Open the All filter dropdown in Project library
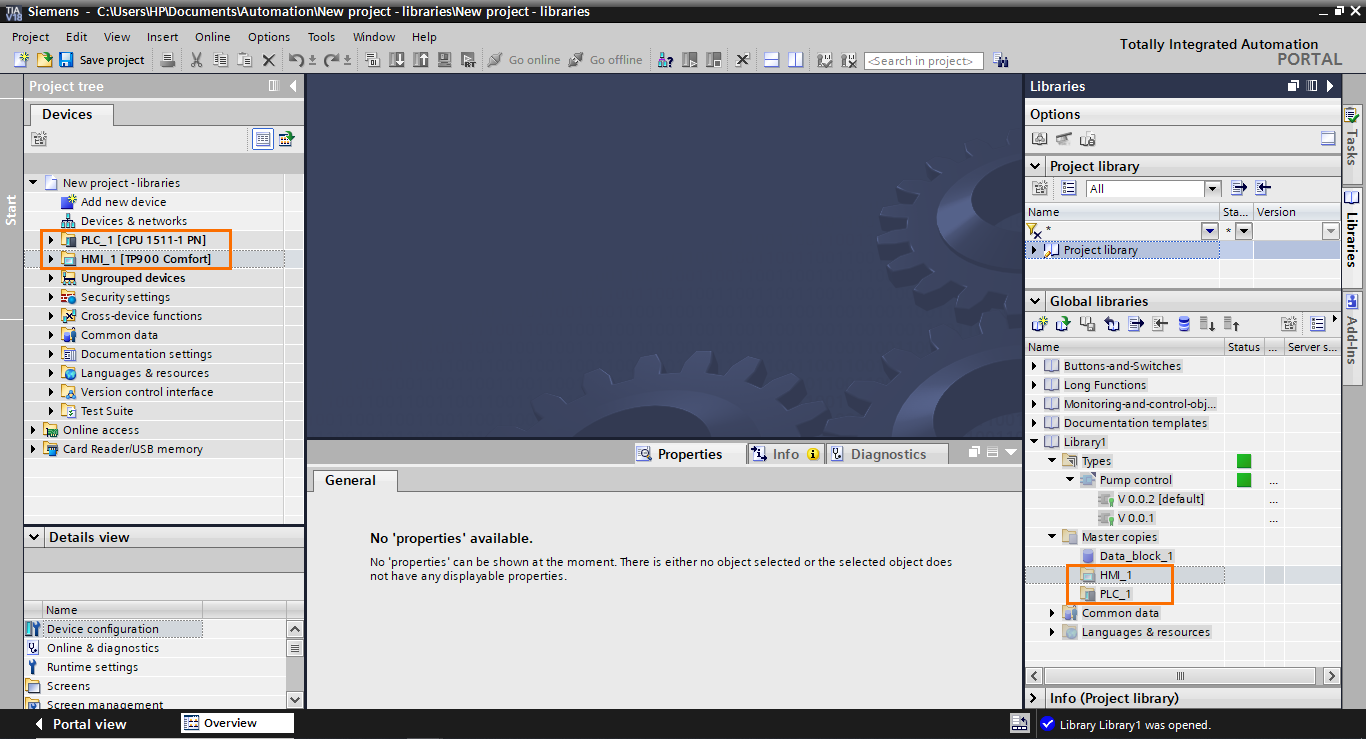Image resolution: width=1366 pixels, height=739 pixels. 1211,188
